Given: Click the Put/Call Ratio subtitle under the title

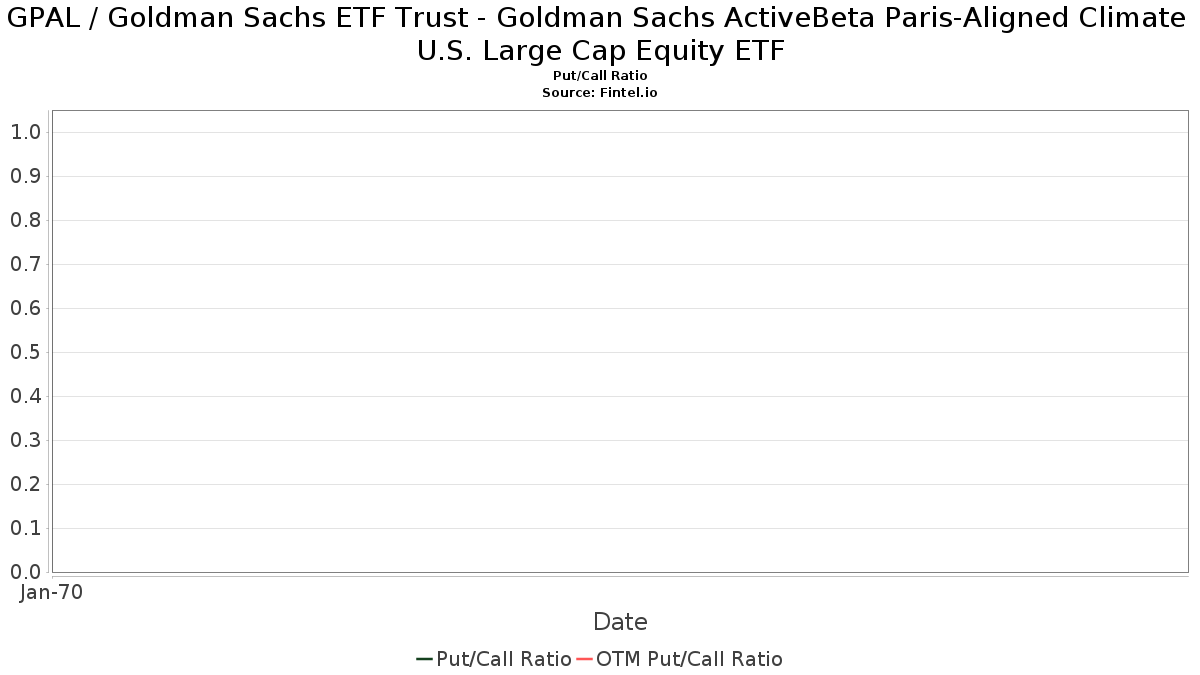Looking at the screenshot, I should pos(600,76).
